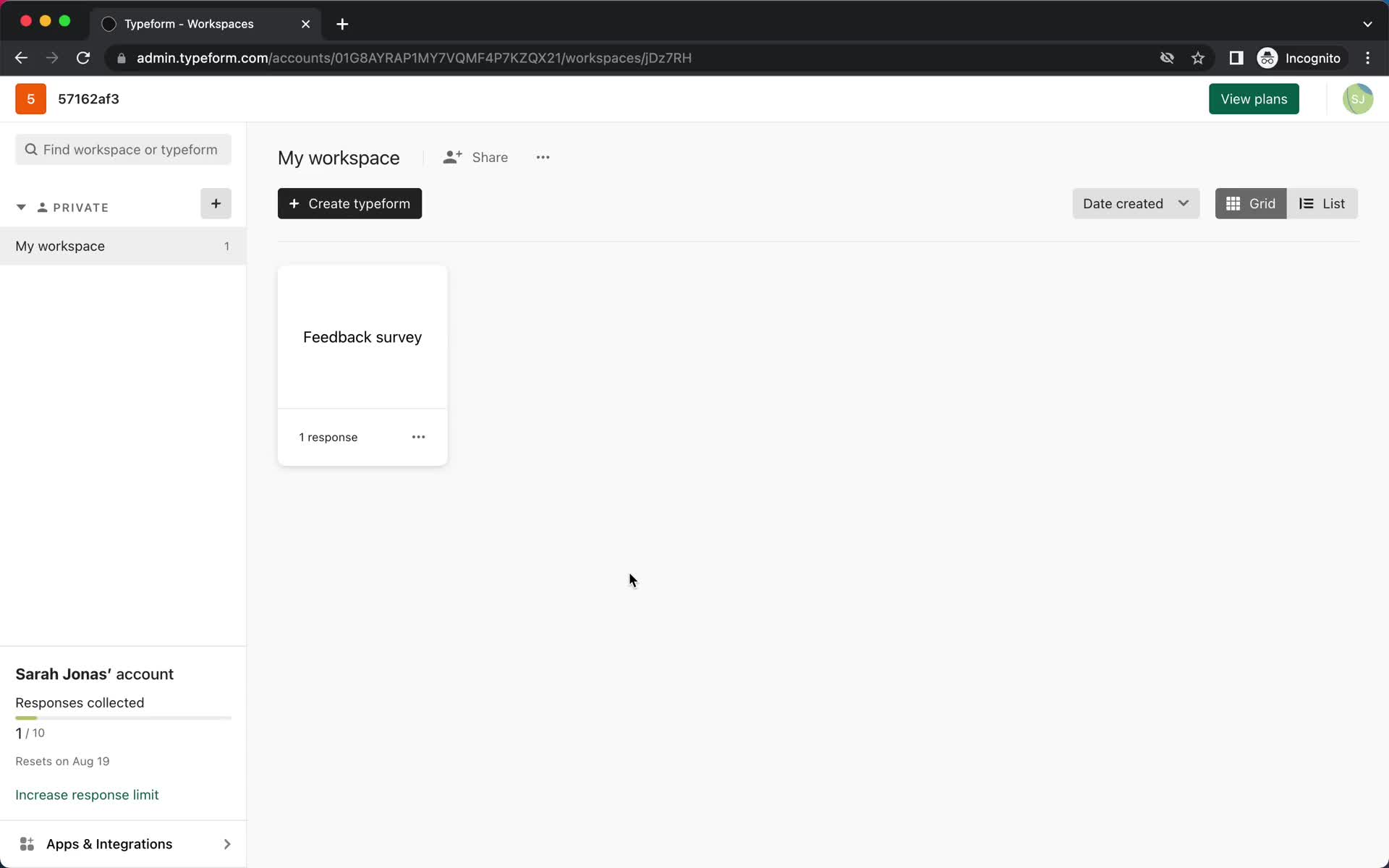Click the search workspace input icon
This screenshot has width=1389, height=868.
click(x=31, y=149)
